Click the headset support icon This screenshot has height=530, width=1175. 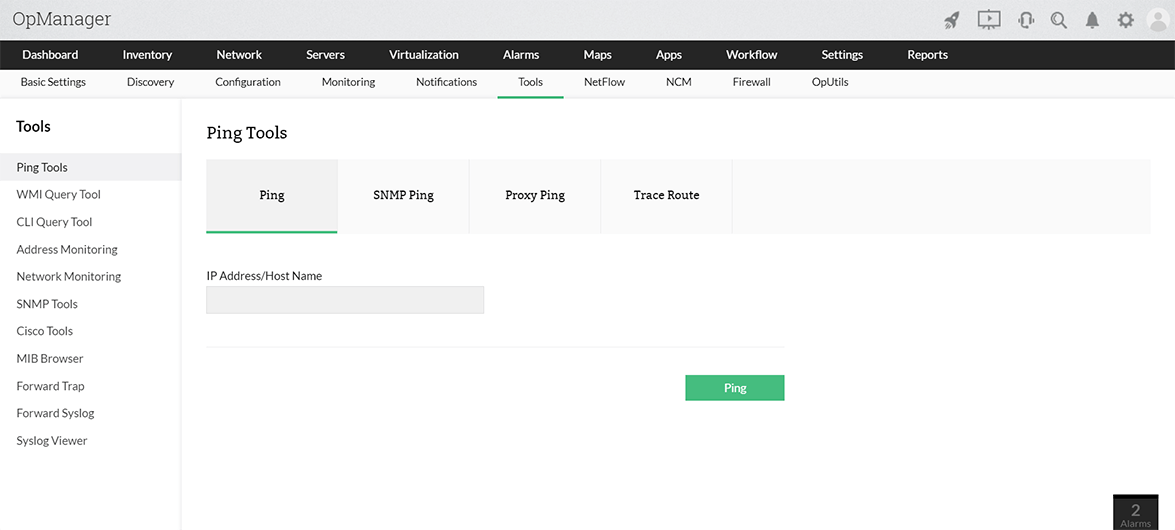click(x=1025, y=20)
